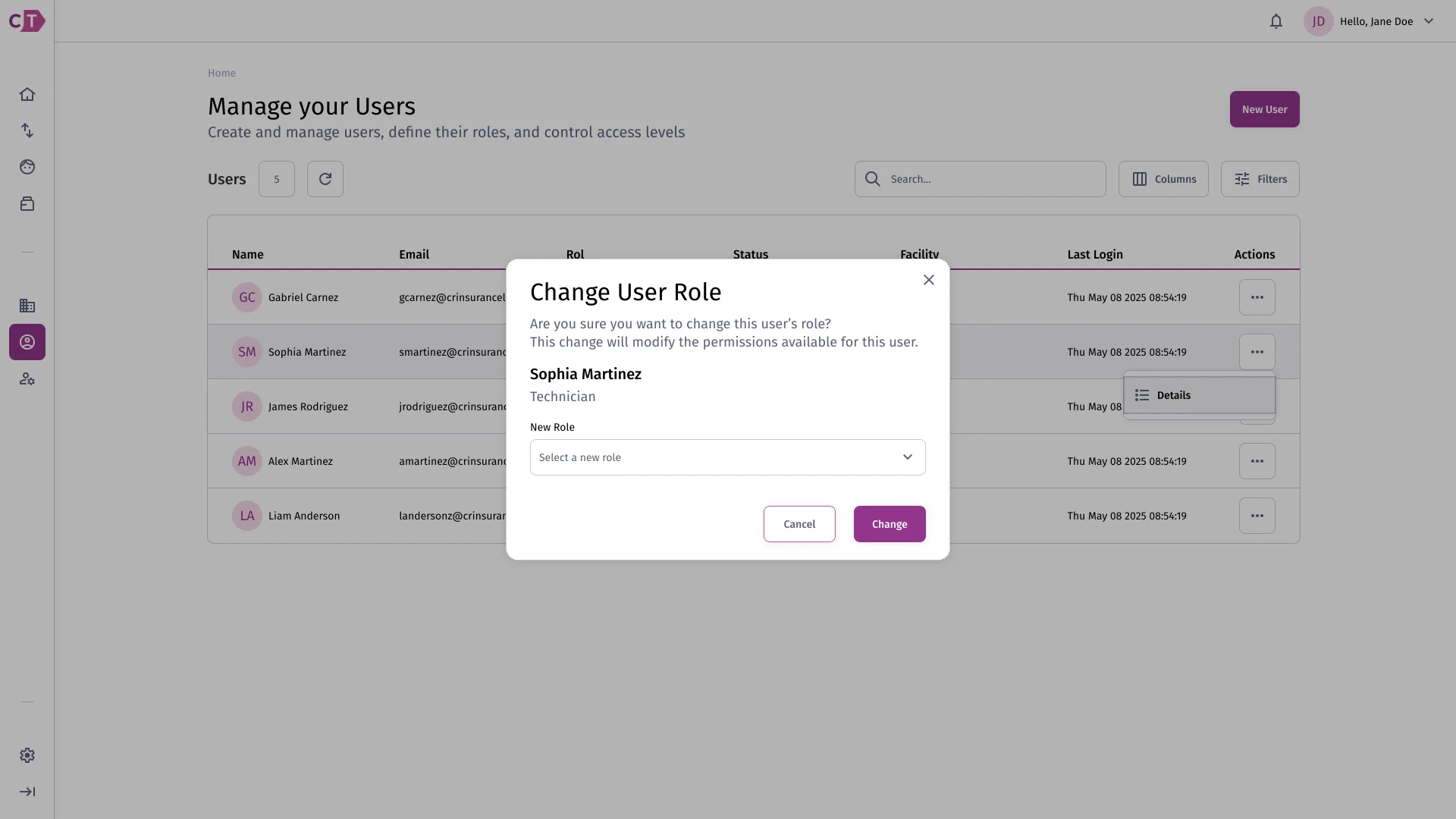Open the Filters panel
This screenshot has width=1456, height=819.
[x=1260, y=179]
